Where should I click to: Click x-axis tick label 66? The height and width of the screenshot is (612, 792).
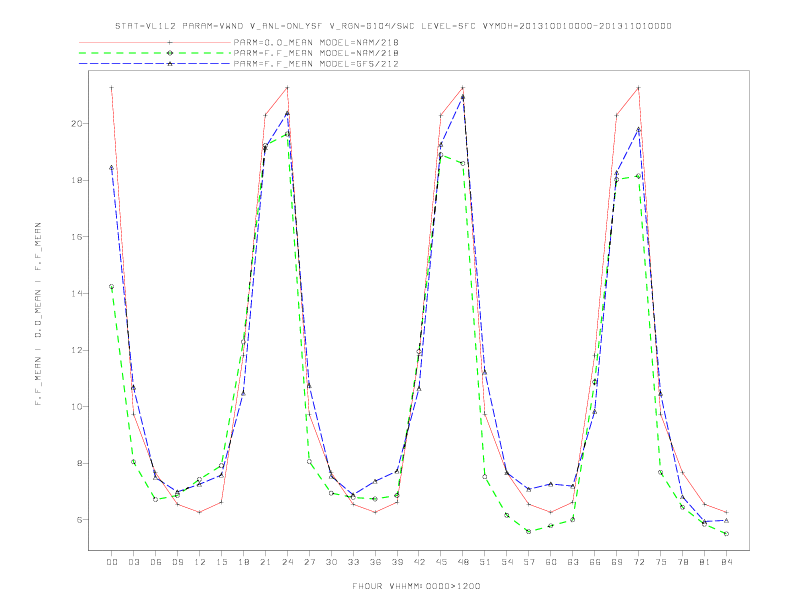pyautogui.click(x=595, y=562)
